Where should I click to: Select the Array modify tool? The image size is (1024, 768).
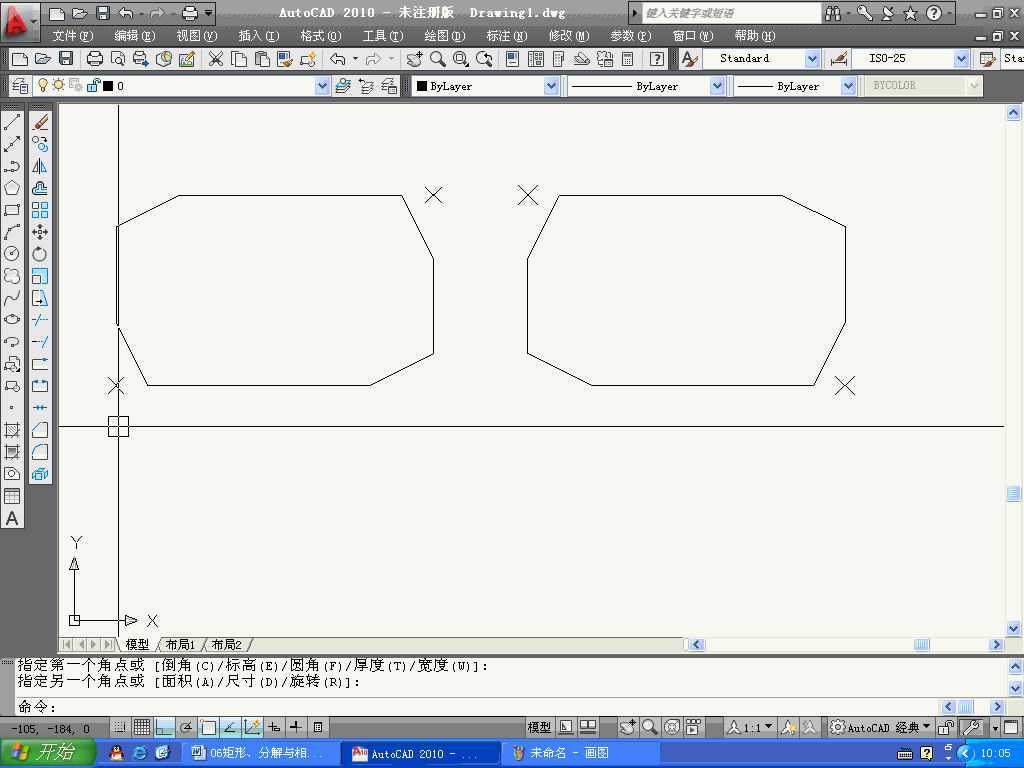click(x=40, y=210)
